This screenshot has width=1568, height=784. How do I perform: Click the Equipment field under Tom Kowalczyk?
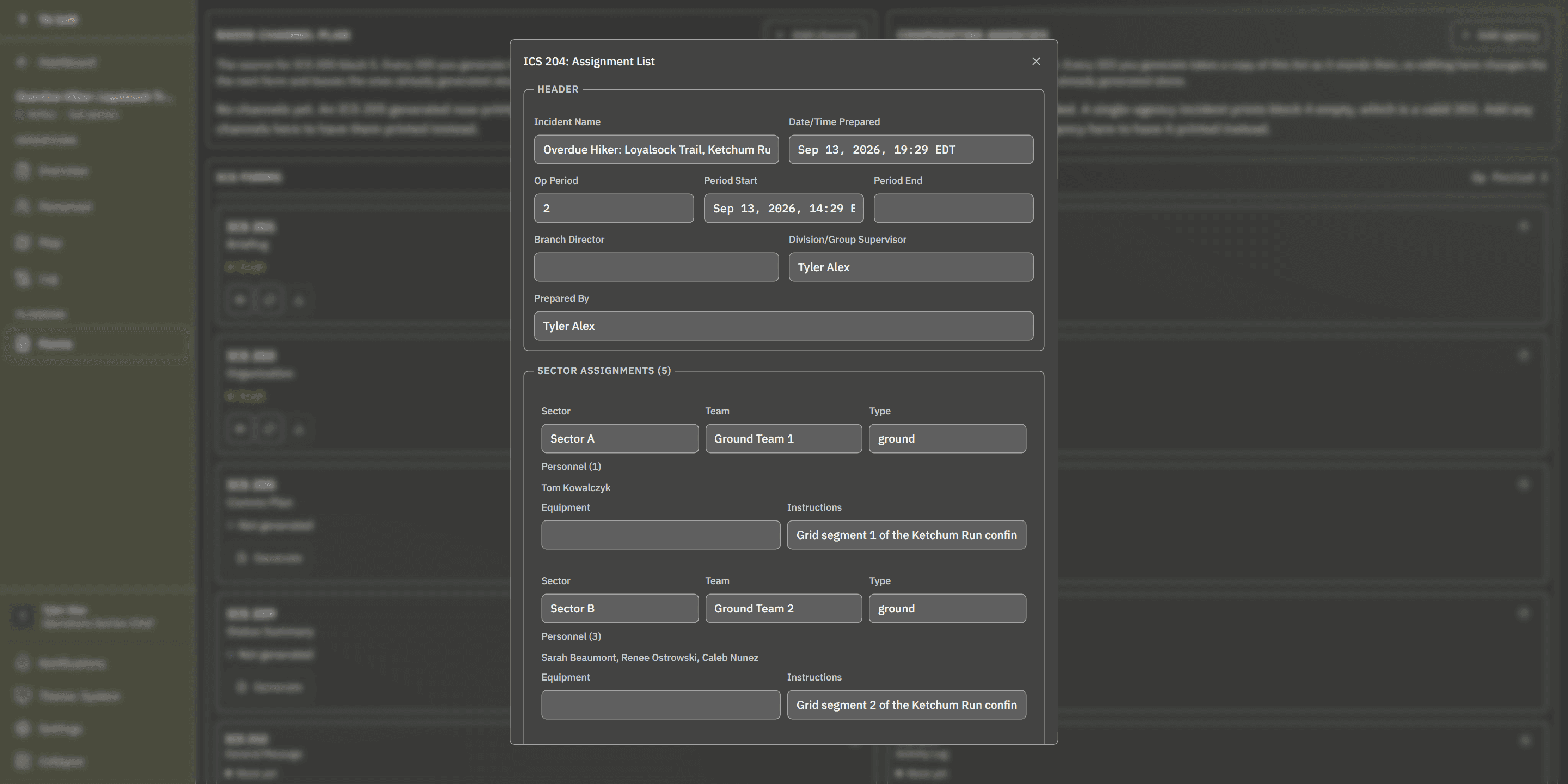(660, 535)
